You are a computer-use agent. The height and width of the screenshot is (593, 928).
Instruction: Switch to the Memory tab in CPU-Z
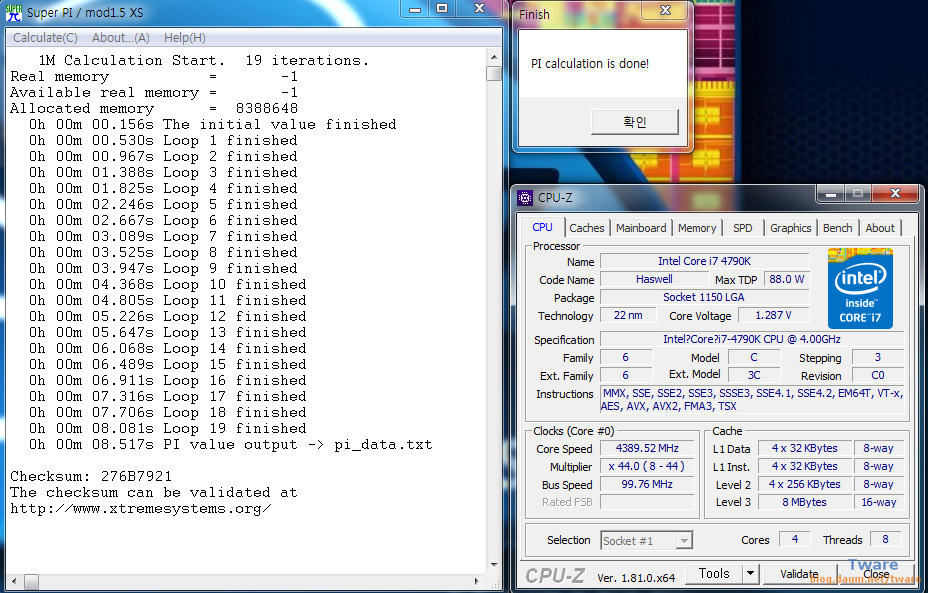point(697,228)
